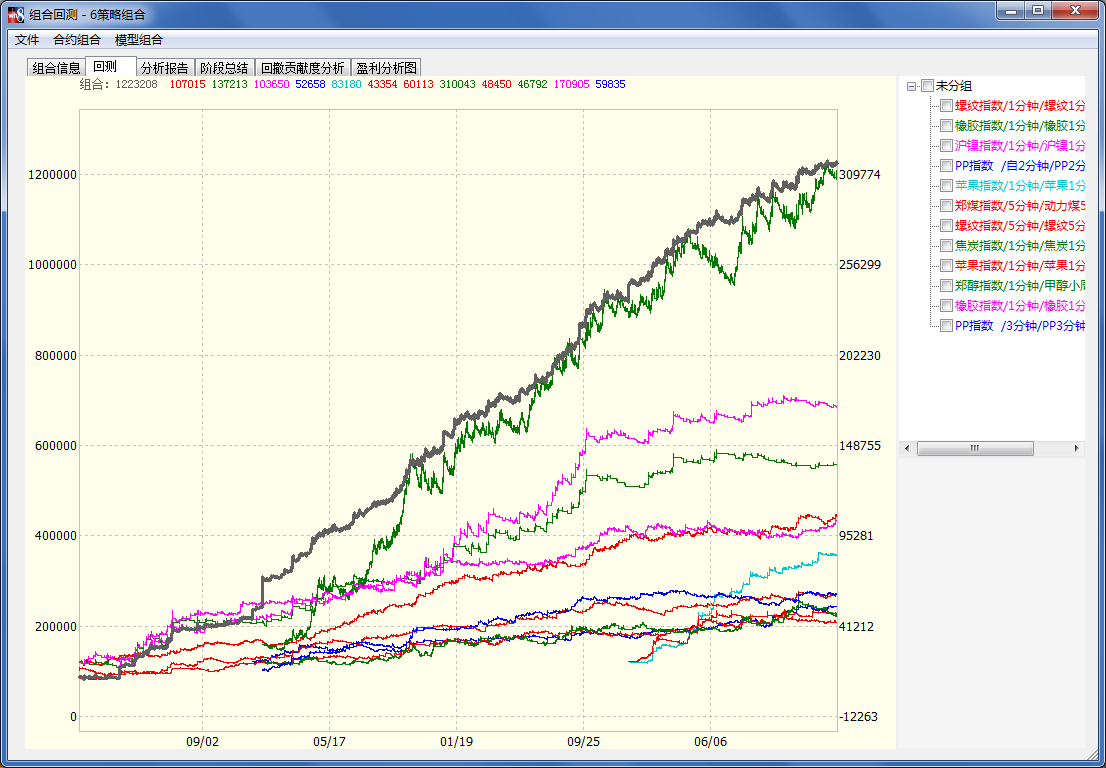This screenshot has height=768, width=1106.
Task: Open the 合约组合 menu
Action: 77,40
